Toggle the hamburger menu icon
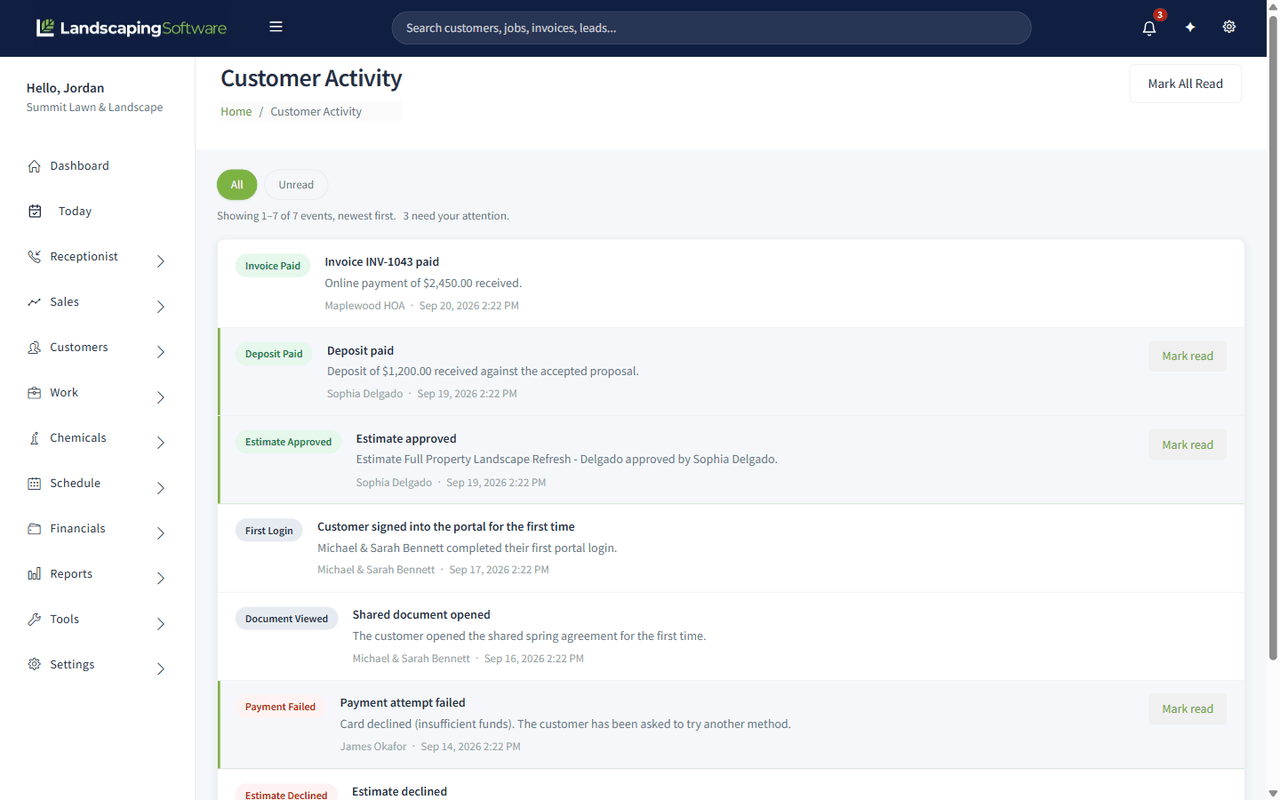This screenshot has width=1280, height=800. (x=276, y=27)
